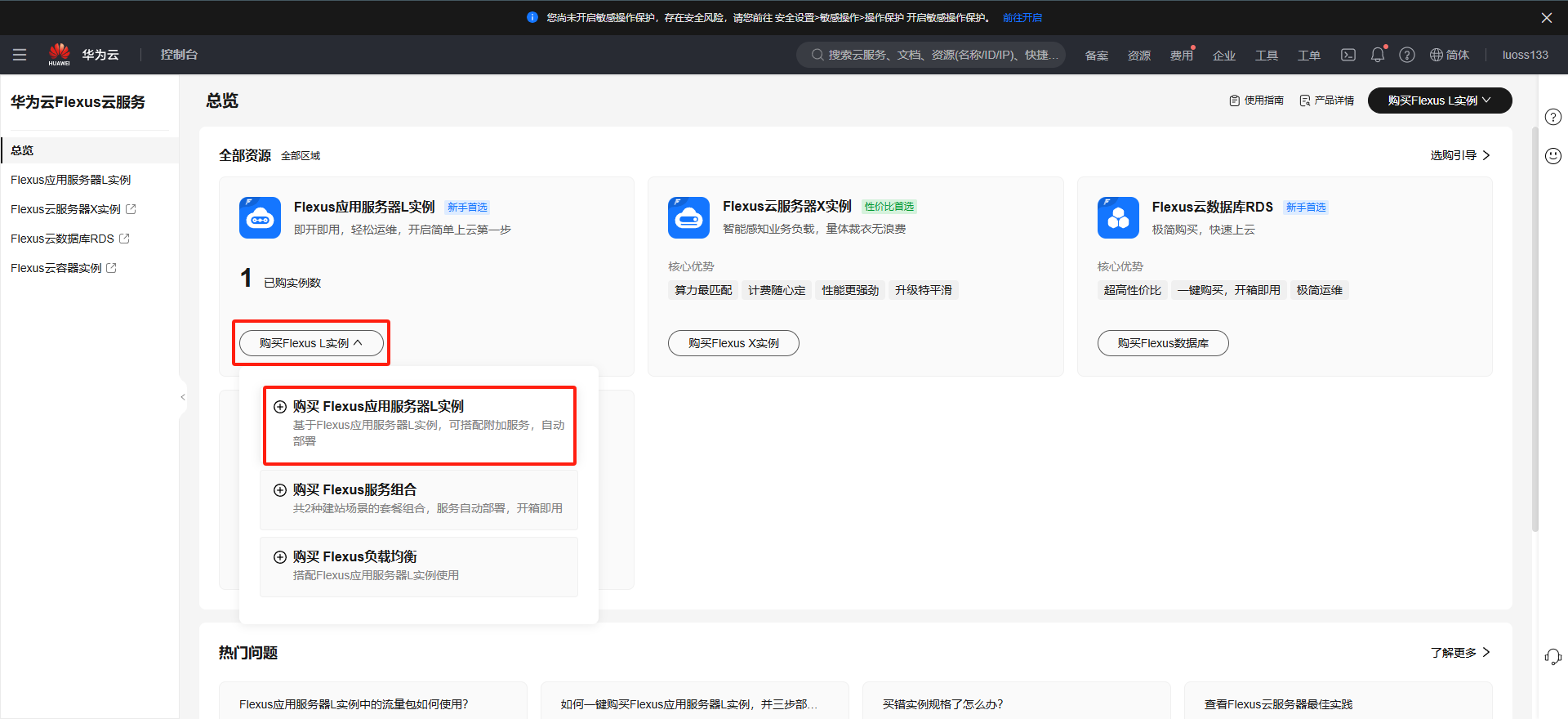Open the 选购引导 guide link
Screen dimensions: 1568x719
click(1459, 155)
